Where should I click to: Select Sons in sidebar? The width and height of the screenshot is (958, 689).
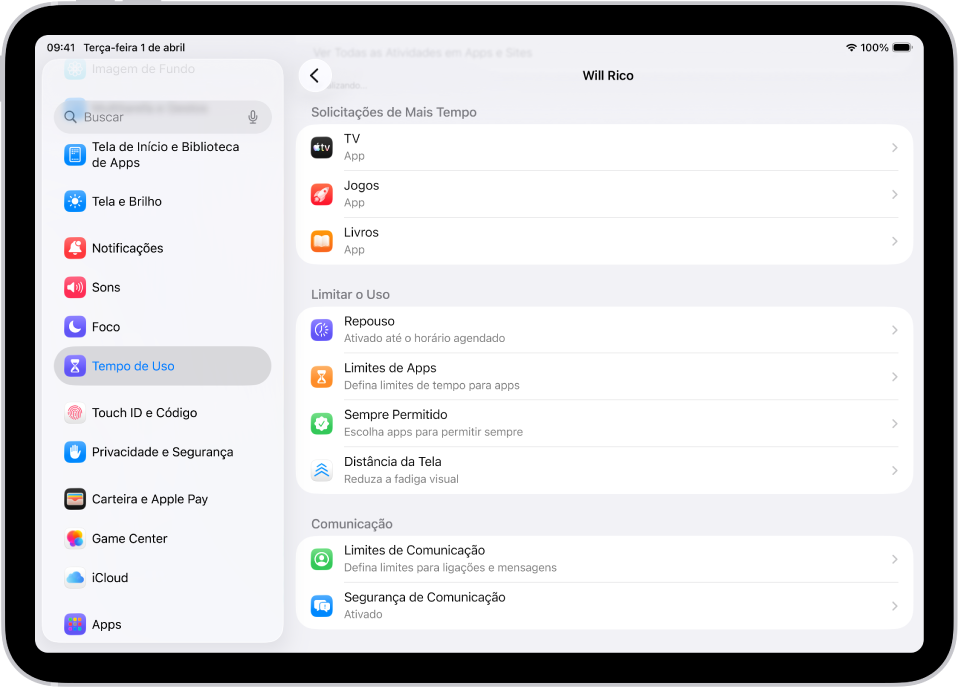[x=163, y=287]
